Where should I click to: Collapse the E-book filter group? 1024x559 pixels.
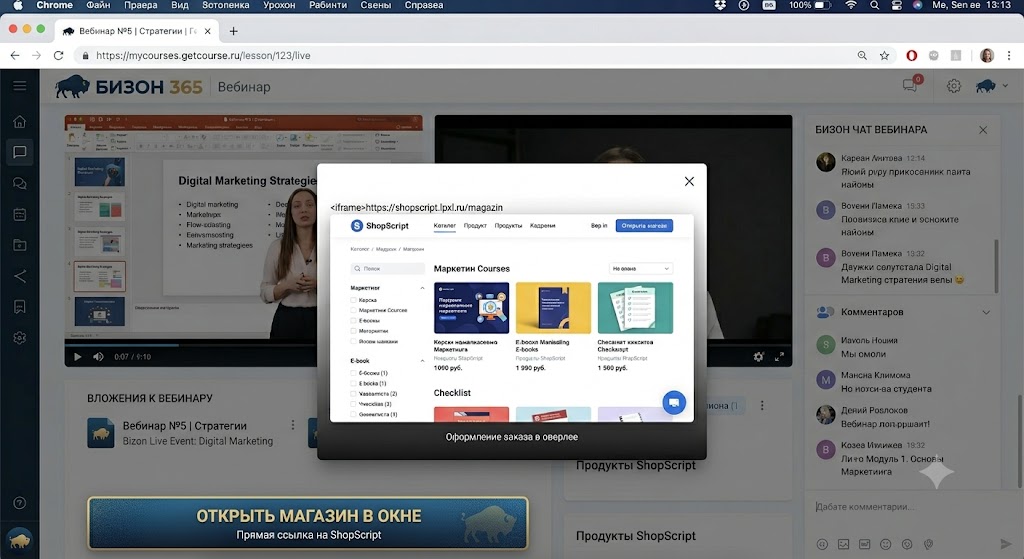pos(422,360)
